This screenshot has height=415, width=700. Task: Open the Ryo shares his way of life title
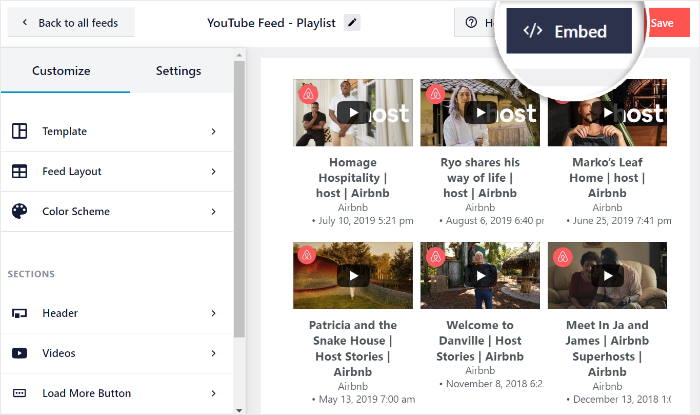click(x=480, y=178)
